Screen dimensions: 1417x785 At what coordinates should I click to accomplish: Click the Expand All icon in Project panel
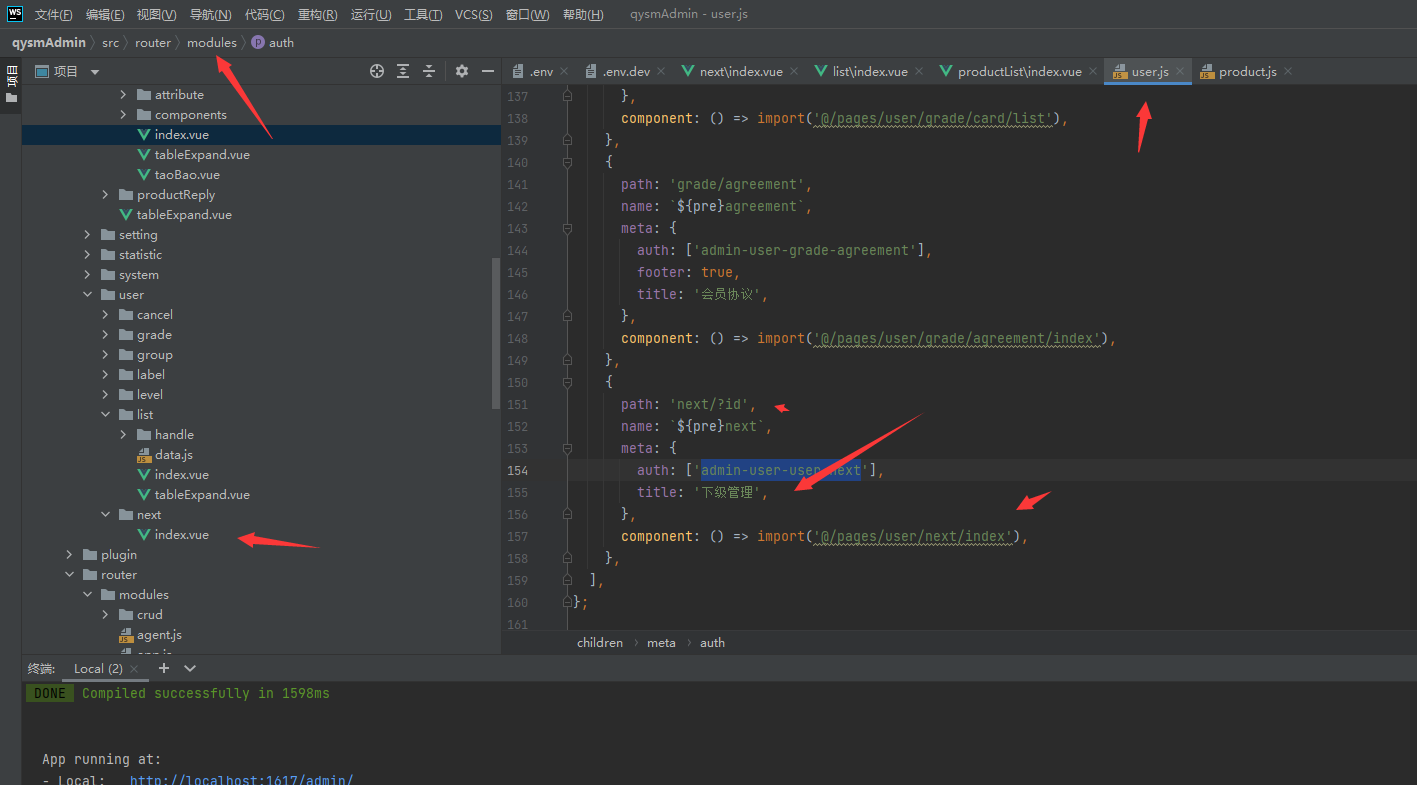tap(403, 71)
